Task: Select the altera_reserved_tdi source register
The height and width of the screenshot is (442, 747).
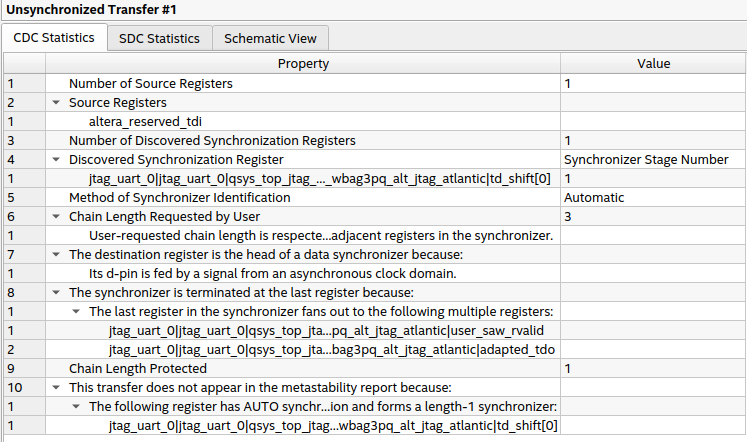Action: click(x=145, y=121)
